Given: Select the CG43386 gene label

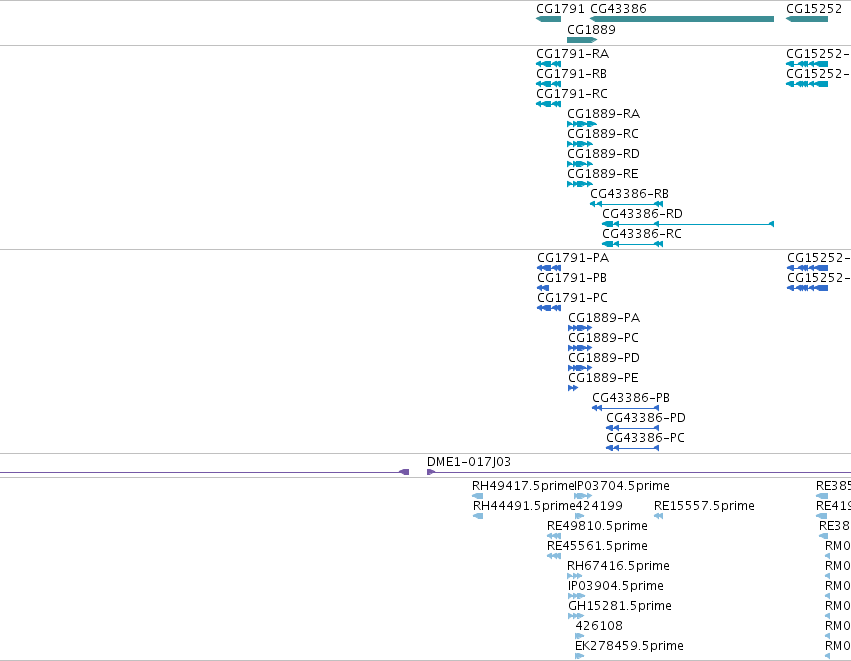Looking at the screenshot, I should coord(618,9).
